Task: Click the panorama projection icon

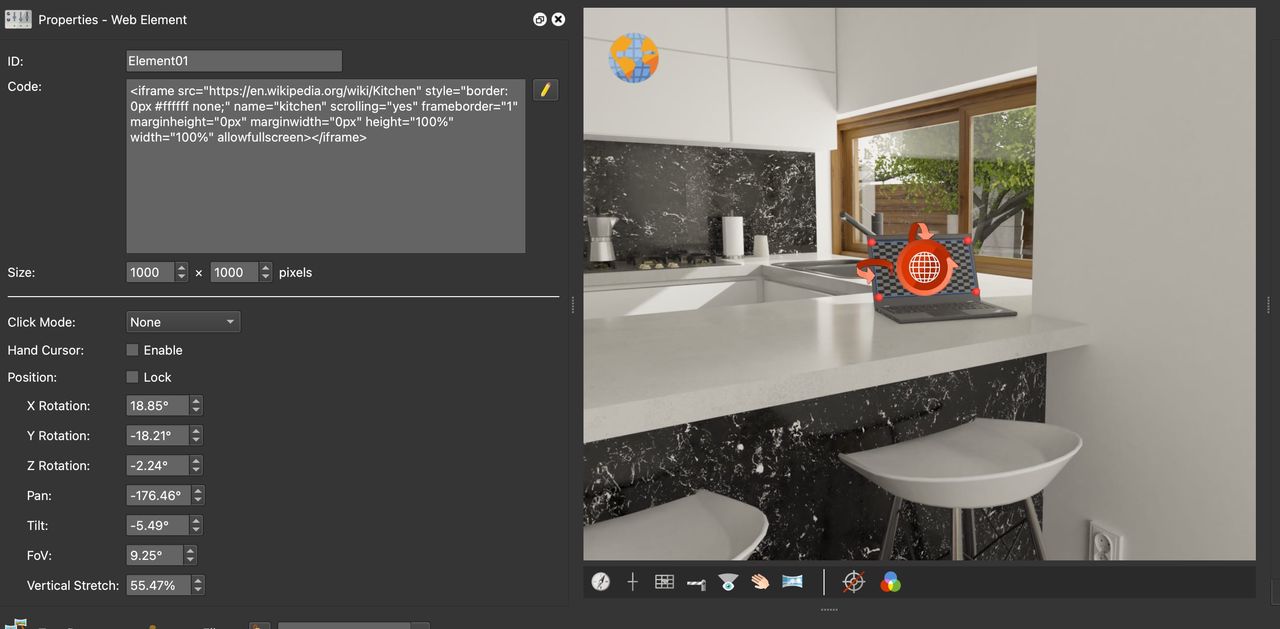Action: tap(793, 581)
